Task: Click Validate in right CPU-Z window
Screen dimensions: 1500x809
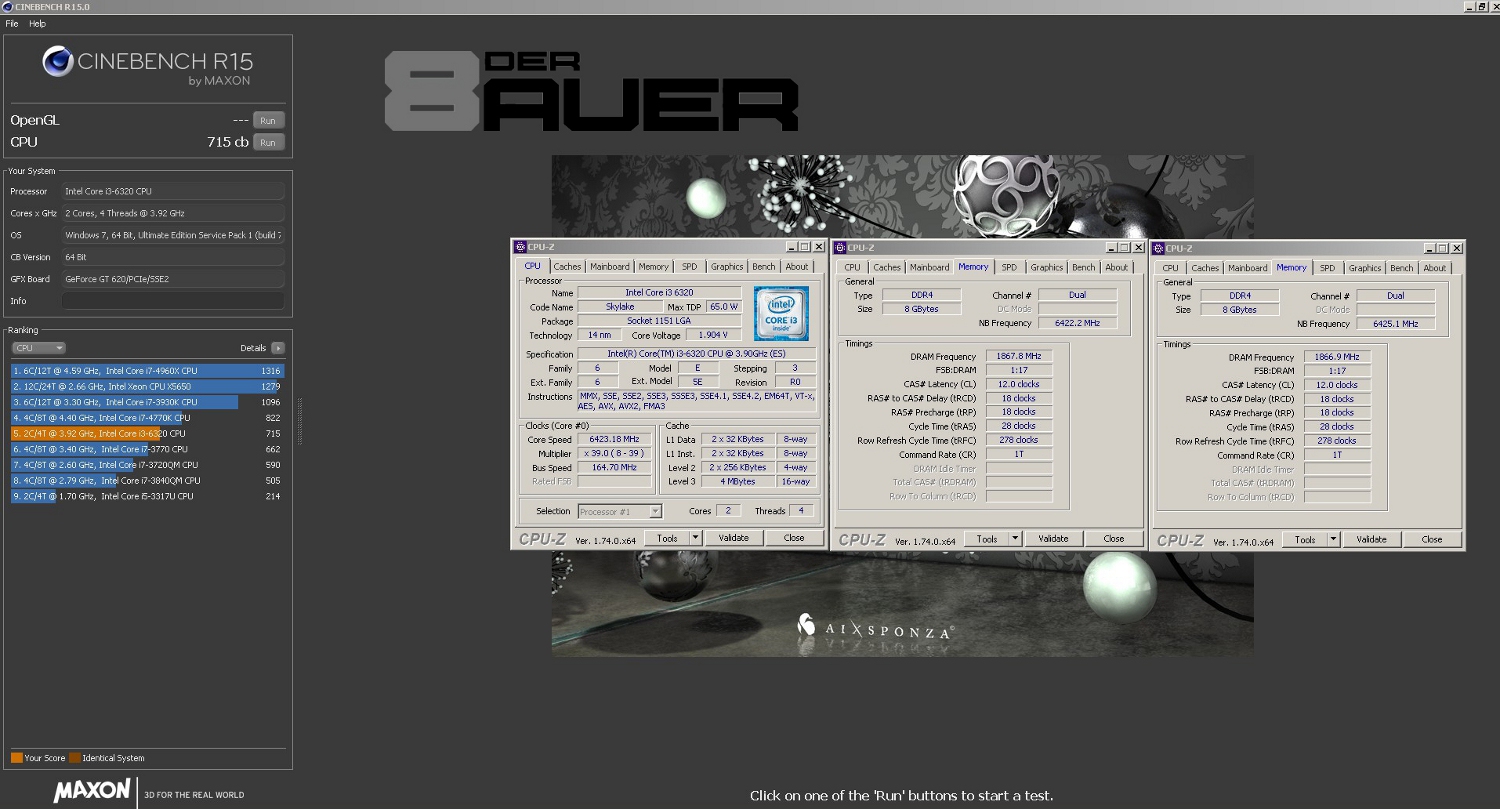Action: click(x=1371, y=540)
